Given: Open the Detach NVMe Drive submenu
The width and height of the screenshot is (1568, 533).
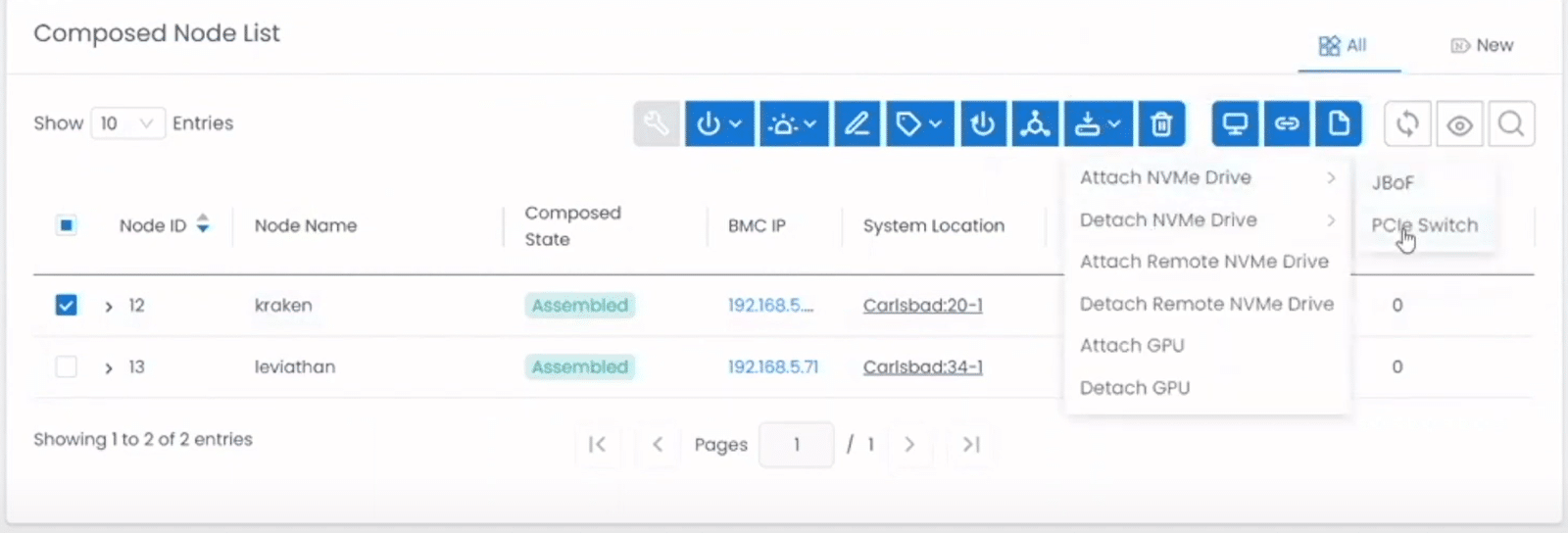Looking at the screenshot, I should pos(1206,219).
